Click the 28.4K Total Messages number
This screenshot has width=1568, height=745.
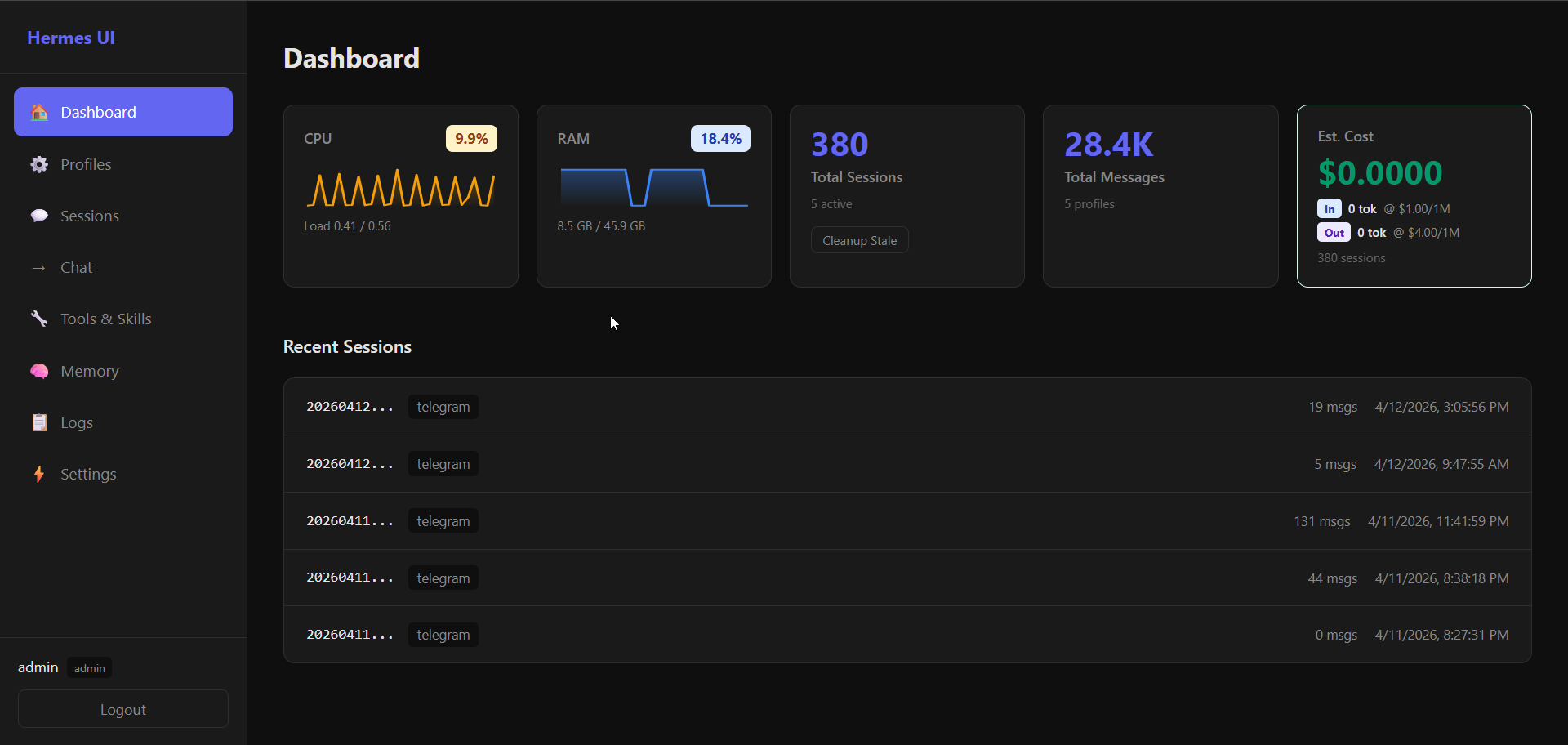[x=1109, y=145]
